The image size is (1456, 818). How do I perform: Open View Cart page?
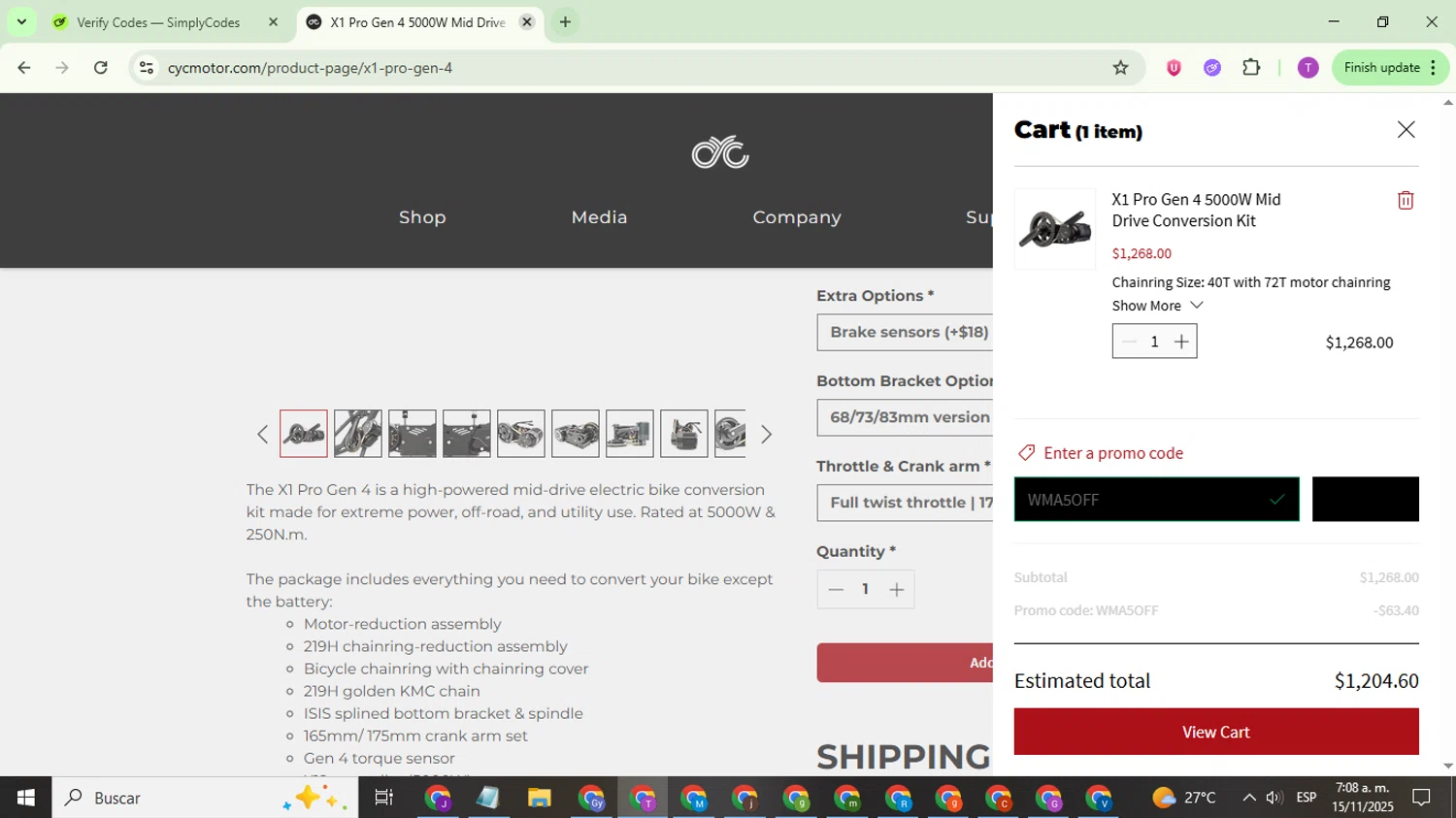(x=1216, y=732)
